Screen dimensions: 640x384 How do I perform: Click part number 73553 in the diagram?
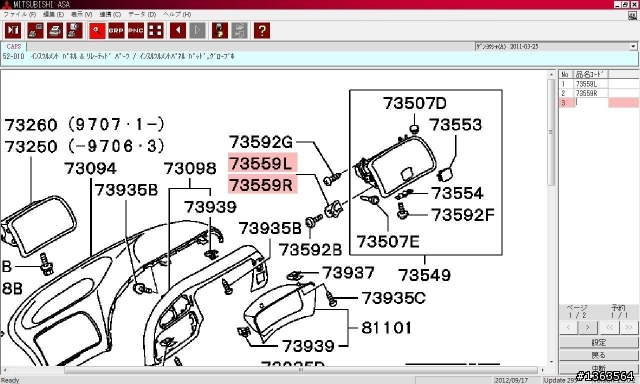click(x=456, y=124)
